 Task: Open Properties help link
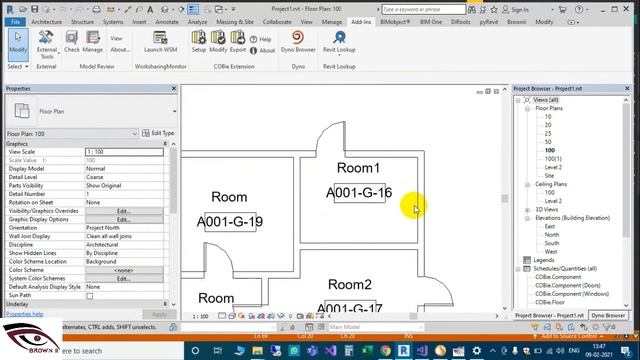click(x=24, y=314)
